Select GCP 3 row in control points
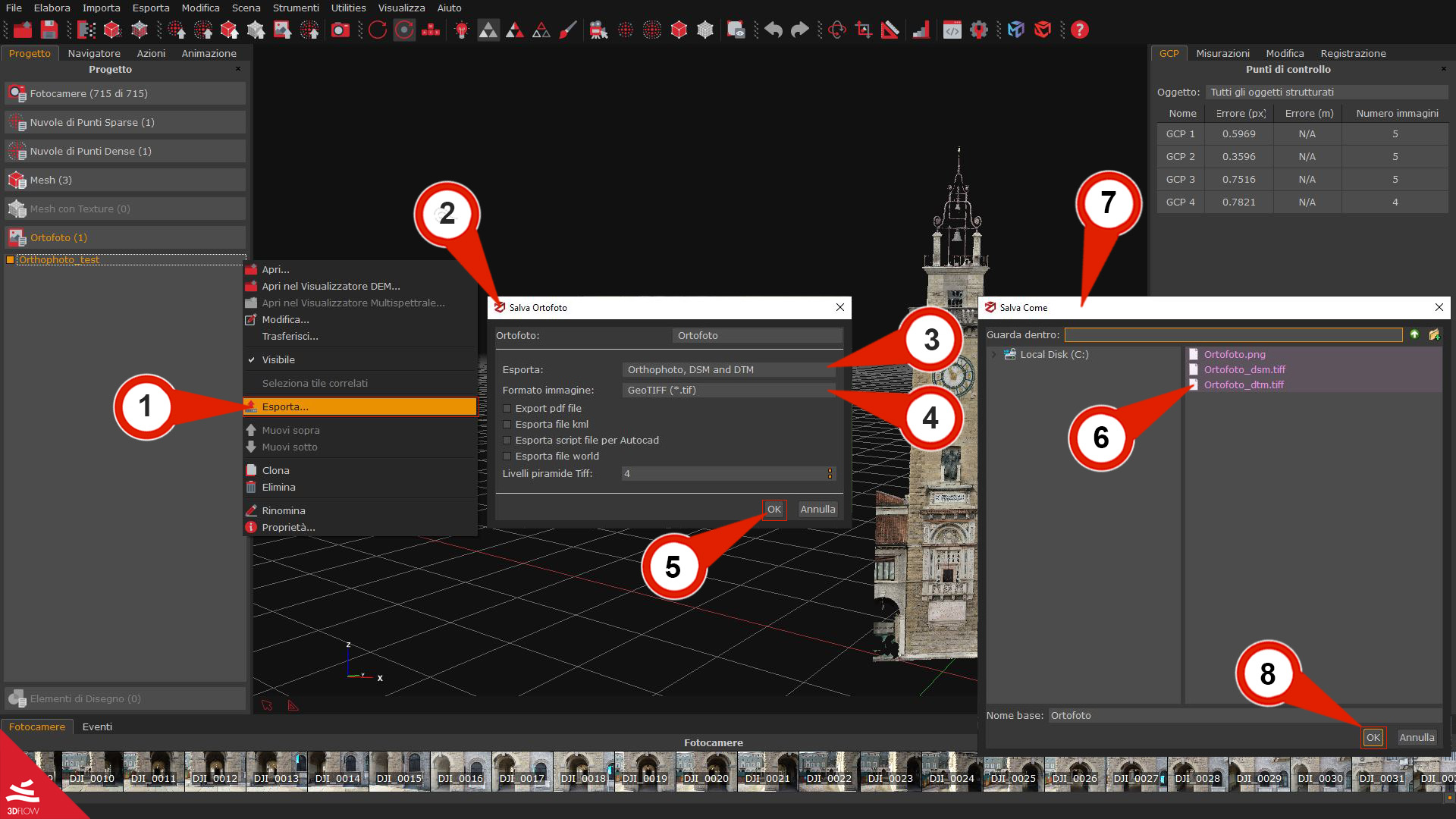1456x819 pixels. (x=1302, y=179)
